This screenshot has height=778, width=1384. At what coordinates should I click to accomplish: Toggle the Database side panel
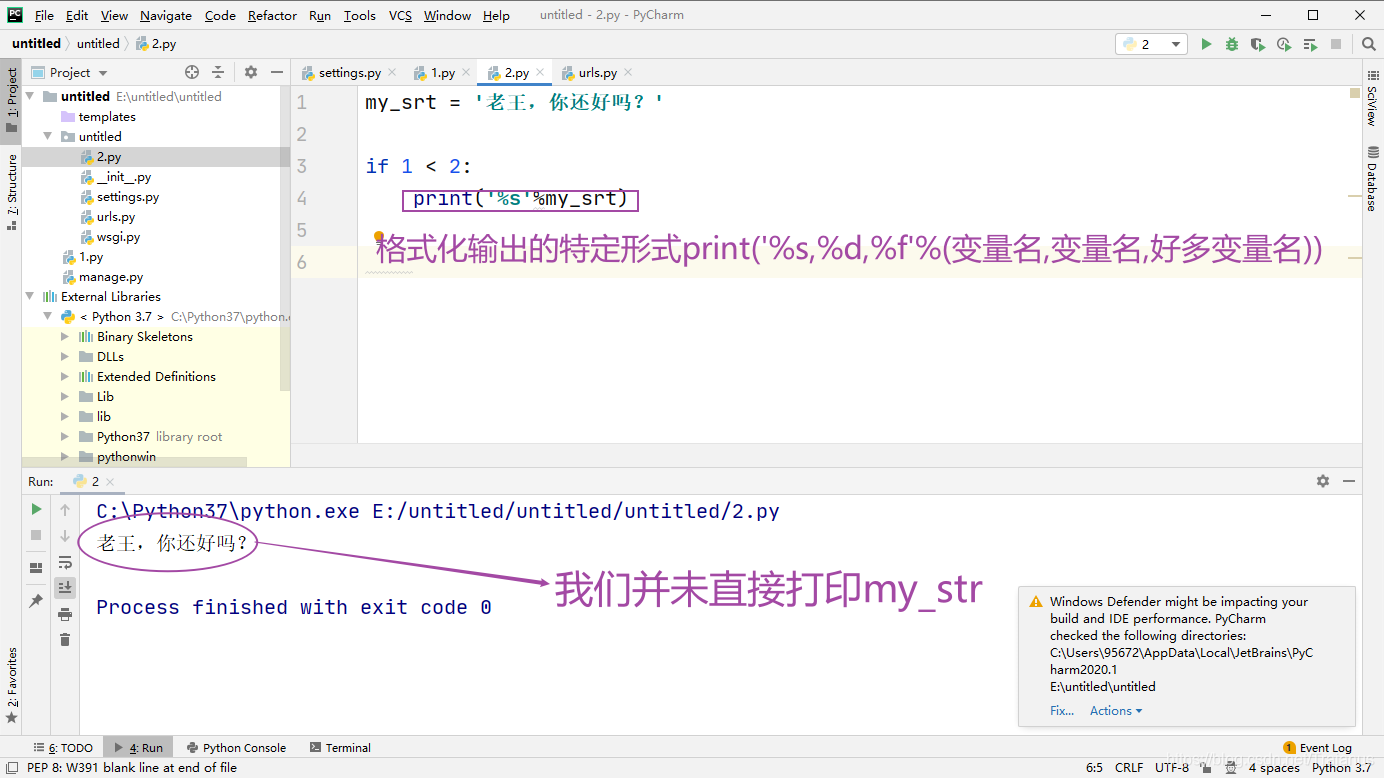[1372, 178]
